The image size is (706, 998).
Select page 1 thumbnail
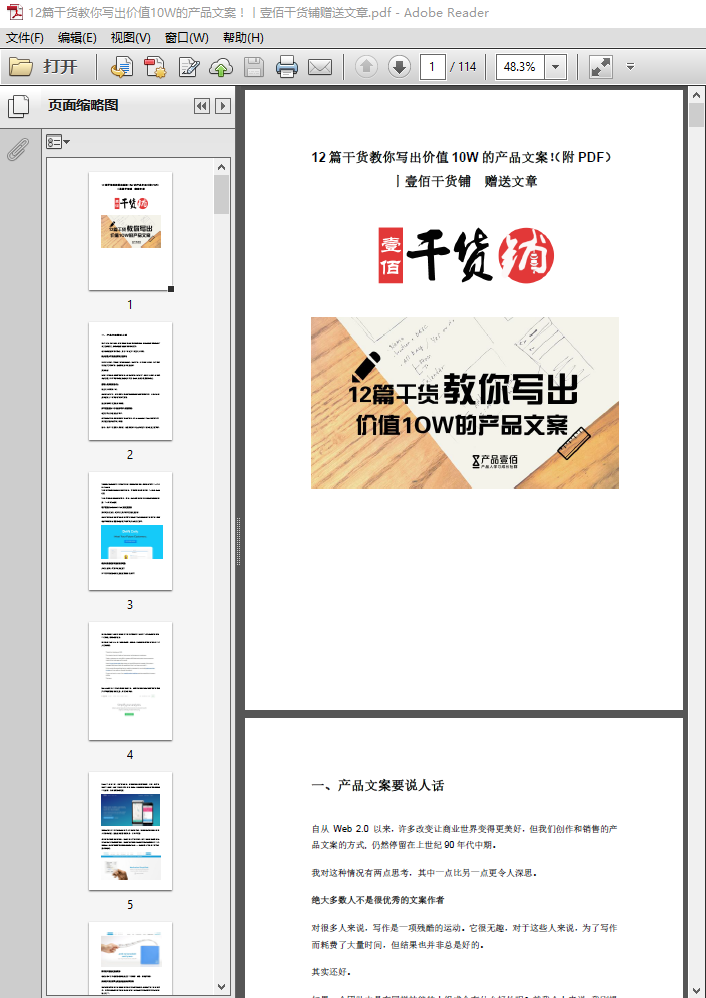[131, 231]
